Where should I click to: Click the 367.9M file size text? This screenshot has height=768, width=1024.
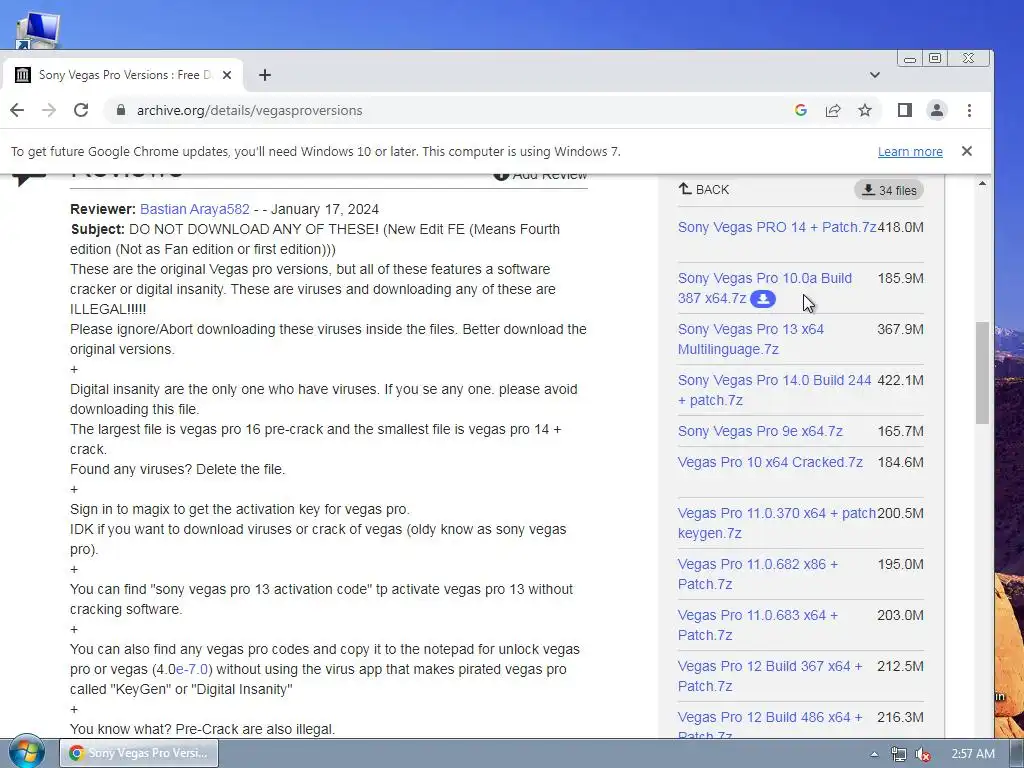[x=901, y=329]
